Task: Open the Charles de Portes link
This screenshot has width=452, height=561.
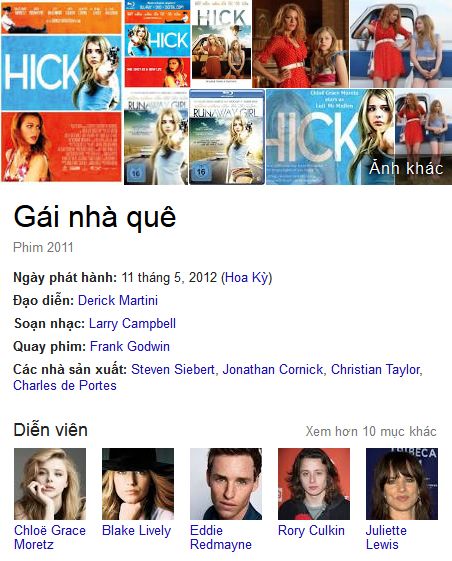Action: click(x=65, y=385)
